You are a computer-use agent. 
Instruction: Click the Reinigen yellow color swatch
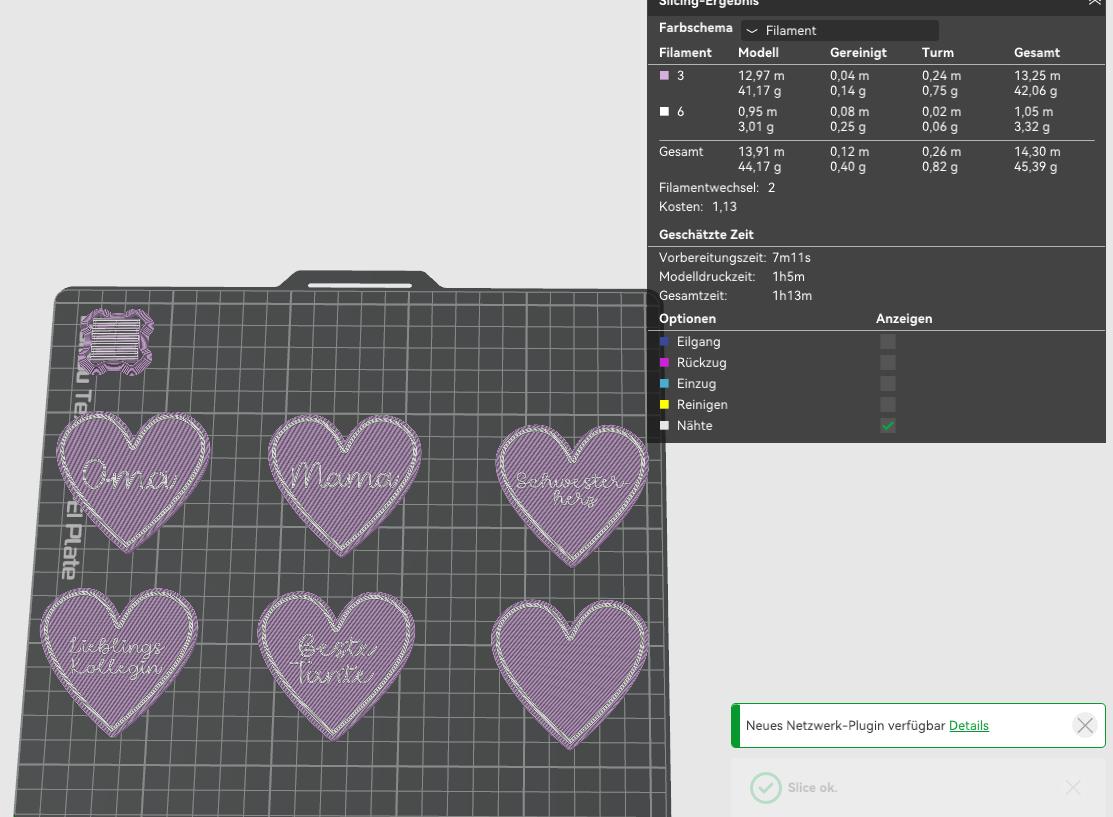click(x=664, y=405)
